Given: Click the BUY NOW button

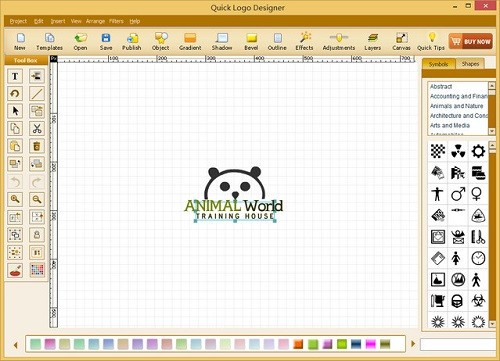Looking at the screenshot, I should tap(471, 41).
